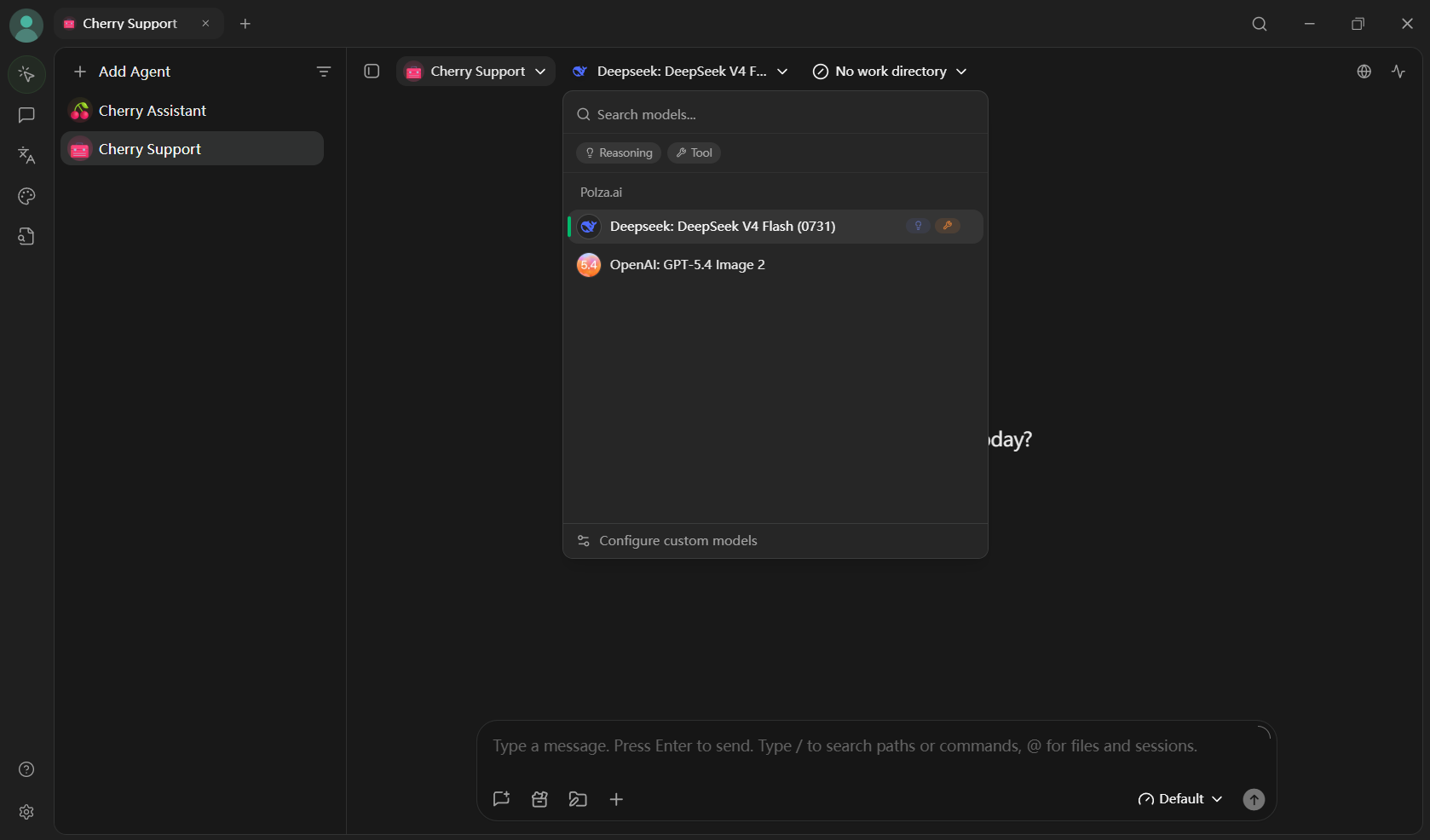The image size is (1430, 840).
Task: Close the Cherry Support tab
Action: (x=205, y=24)
